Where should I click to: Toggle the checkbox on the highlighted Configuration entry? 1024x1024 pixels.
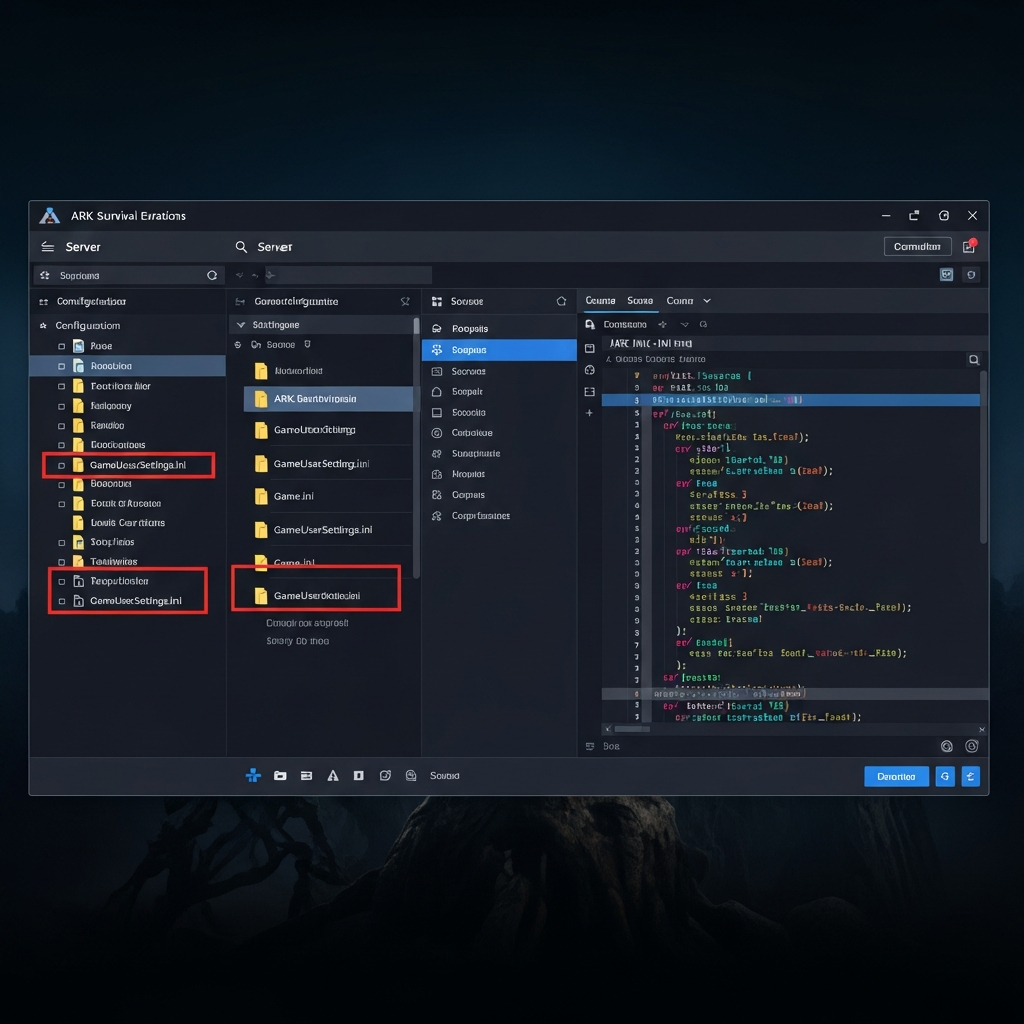pyautogui.click(x=60, y=366)
